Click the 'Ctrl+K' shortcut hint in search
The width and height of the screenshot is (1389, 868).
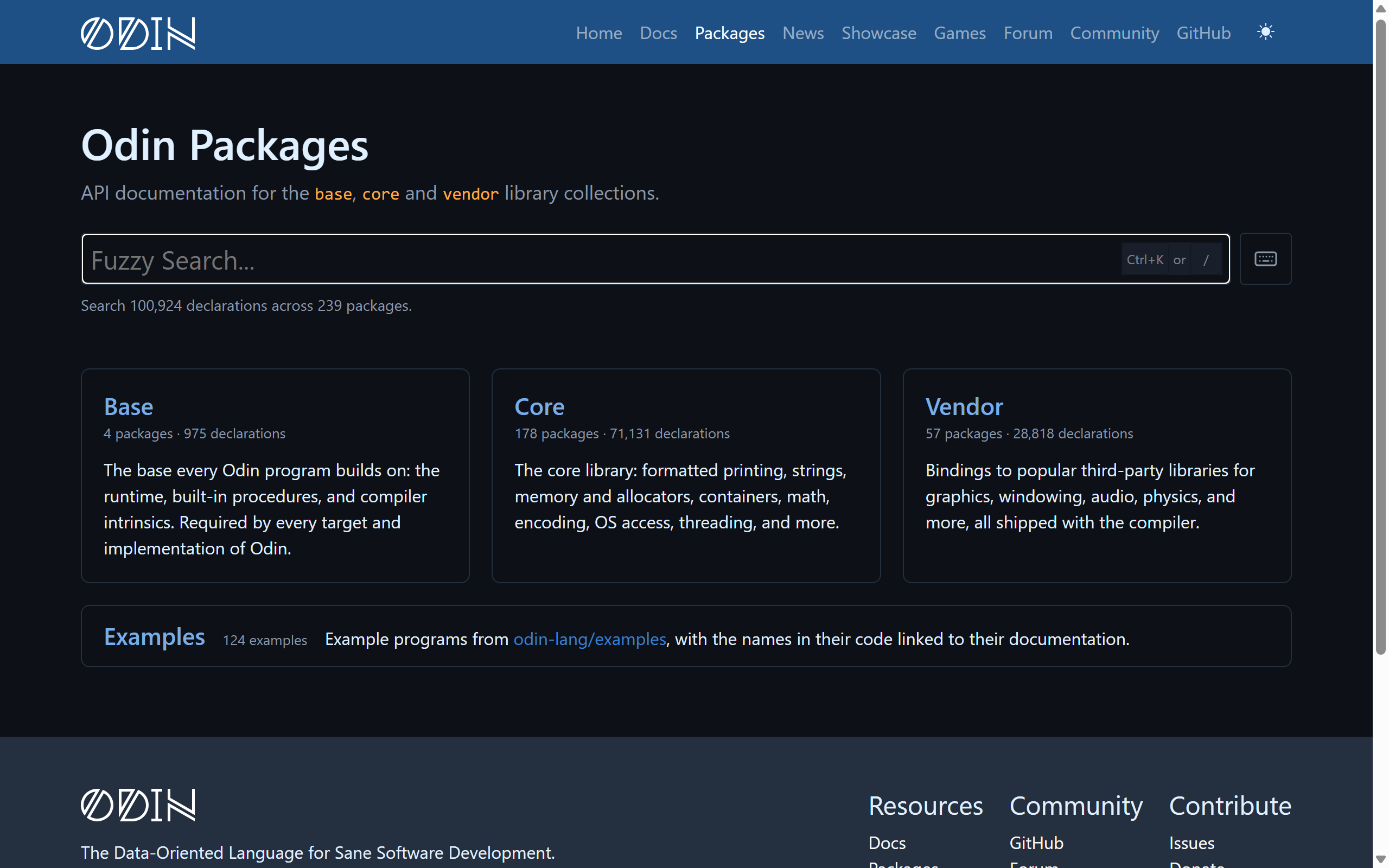[1144, 259]
